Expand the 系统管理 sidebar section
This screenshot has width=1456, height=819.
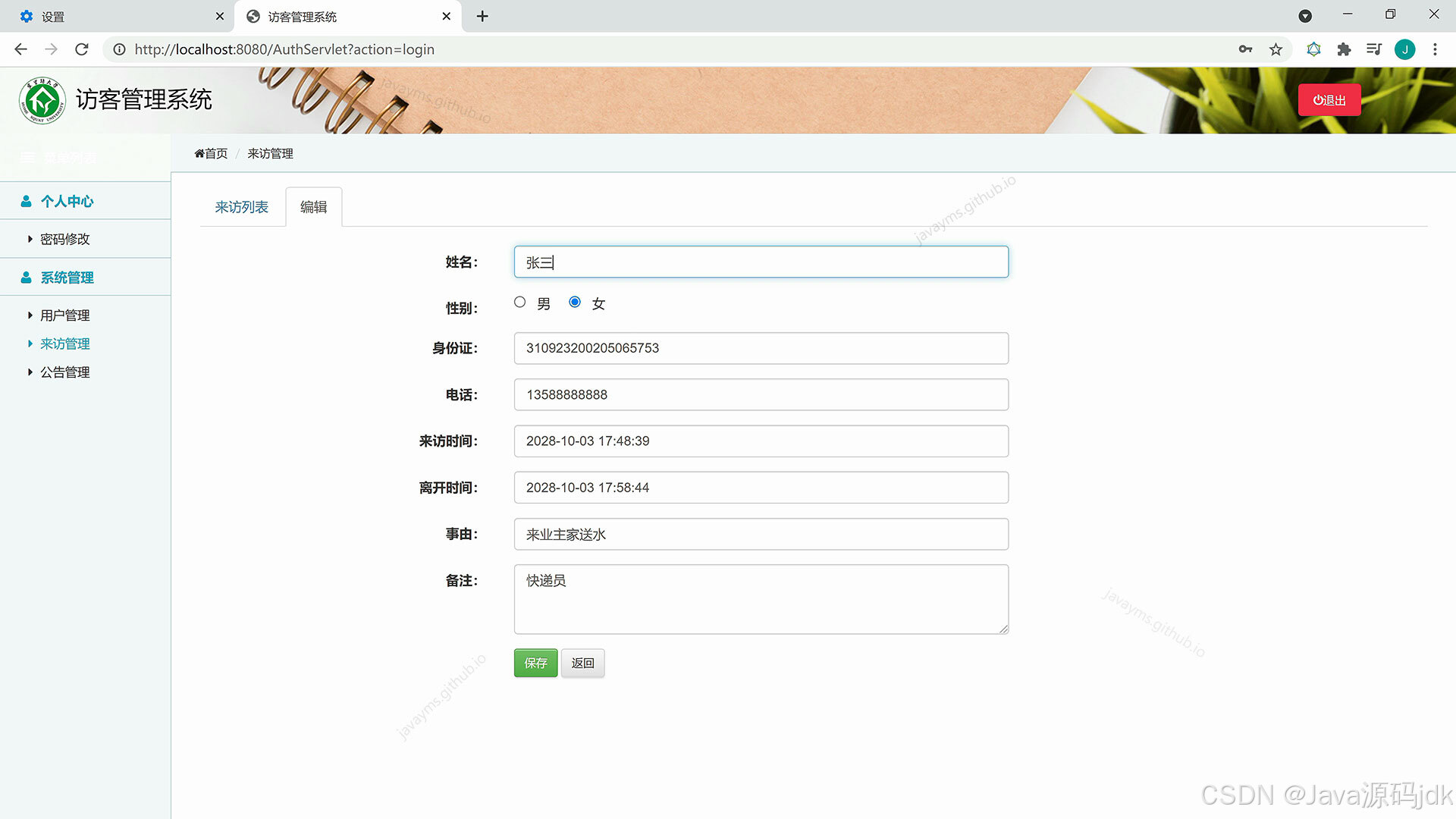[x=85, y=278]
